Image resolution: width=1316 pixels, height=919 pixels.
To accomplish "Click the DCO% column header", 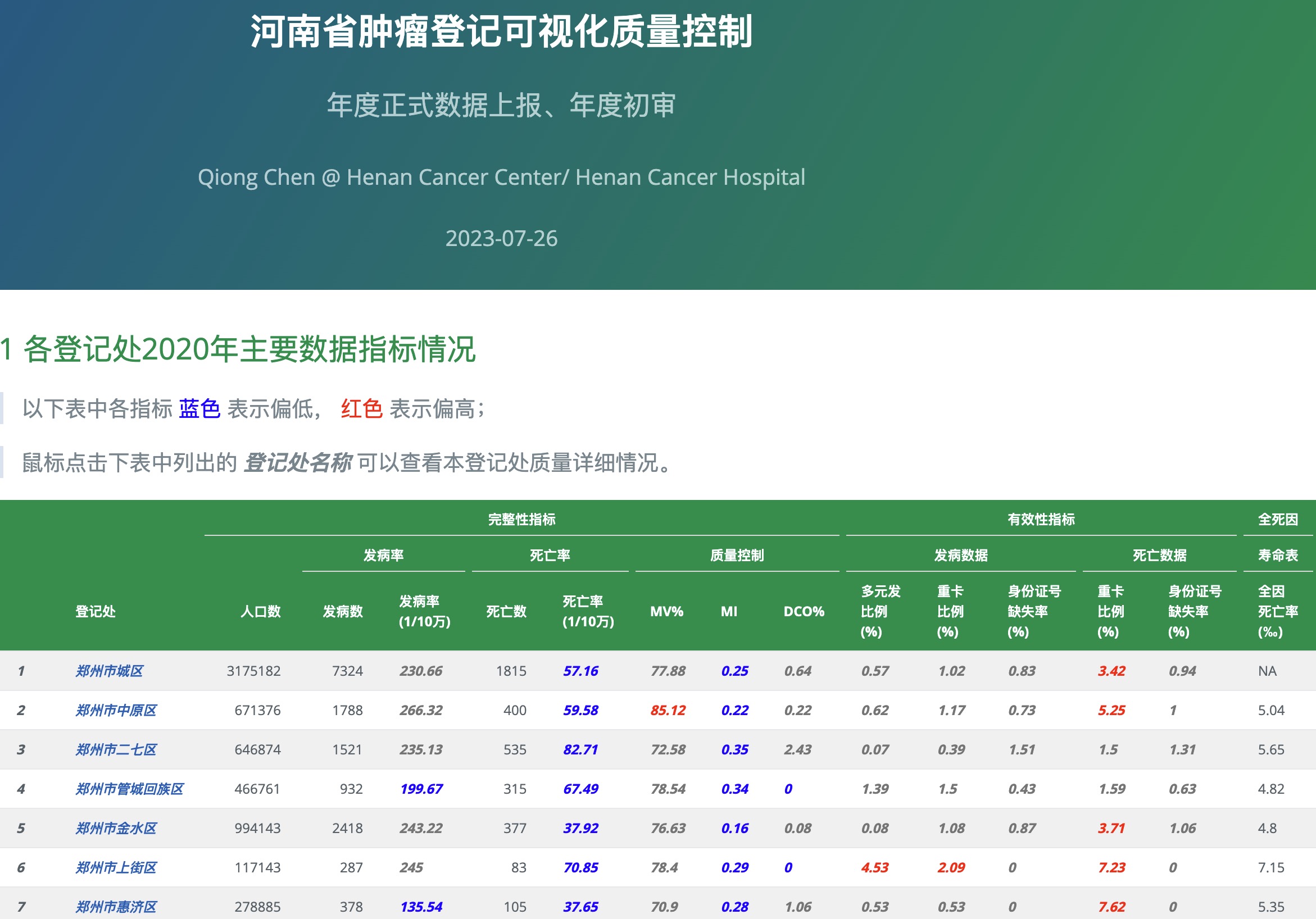I will pos(804,611).
